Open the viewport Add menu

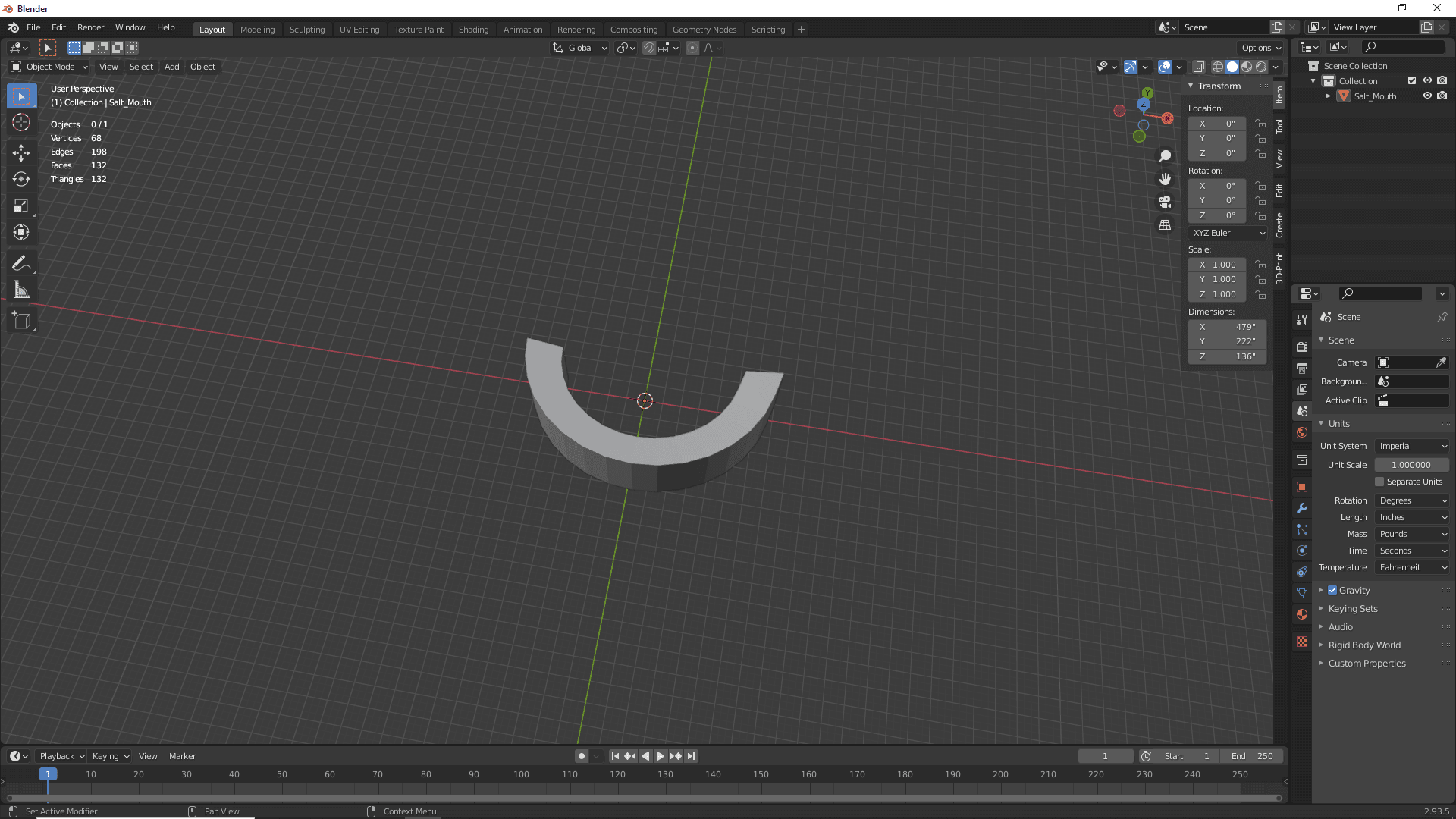[x=172, y=67]
